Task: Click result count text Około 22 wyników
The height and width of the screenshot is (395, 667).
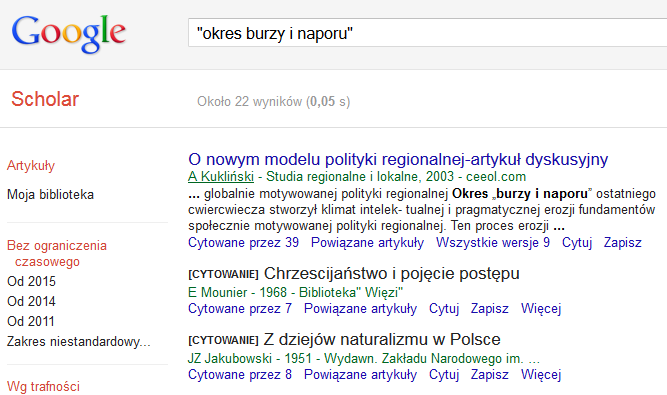Action: click(274, 102)
